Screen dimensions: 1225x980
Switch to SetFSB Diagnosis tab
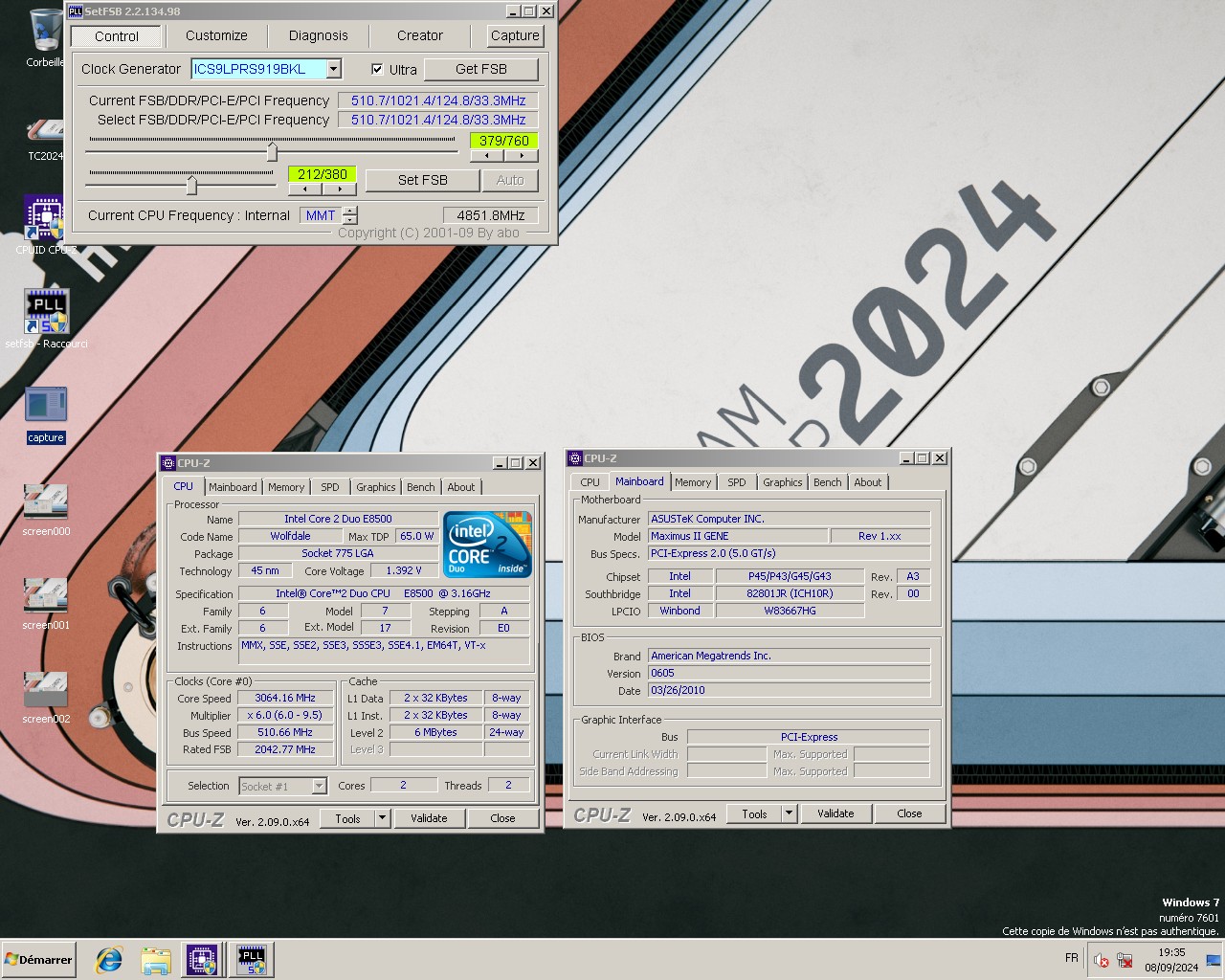point(319,35)
